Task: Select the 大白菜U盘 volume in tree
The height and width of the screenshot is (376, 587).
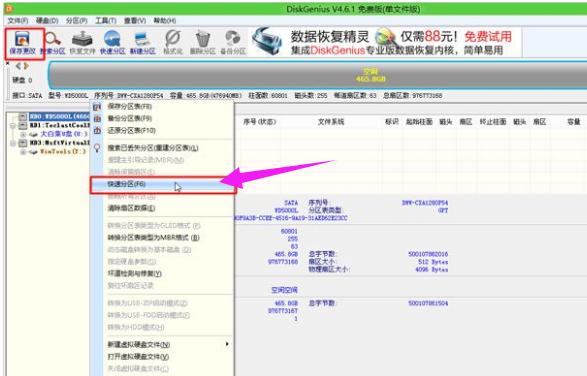Action: point(63,134)
